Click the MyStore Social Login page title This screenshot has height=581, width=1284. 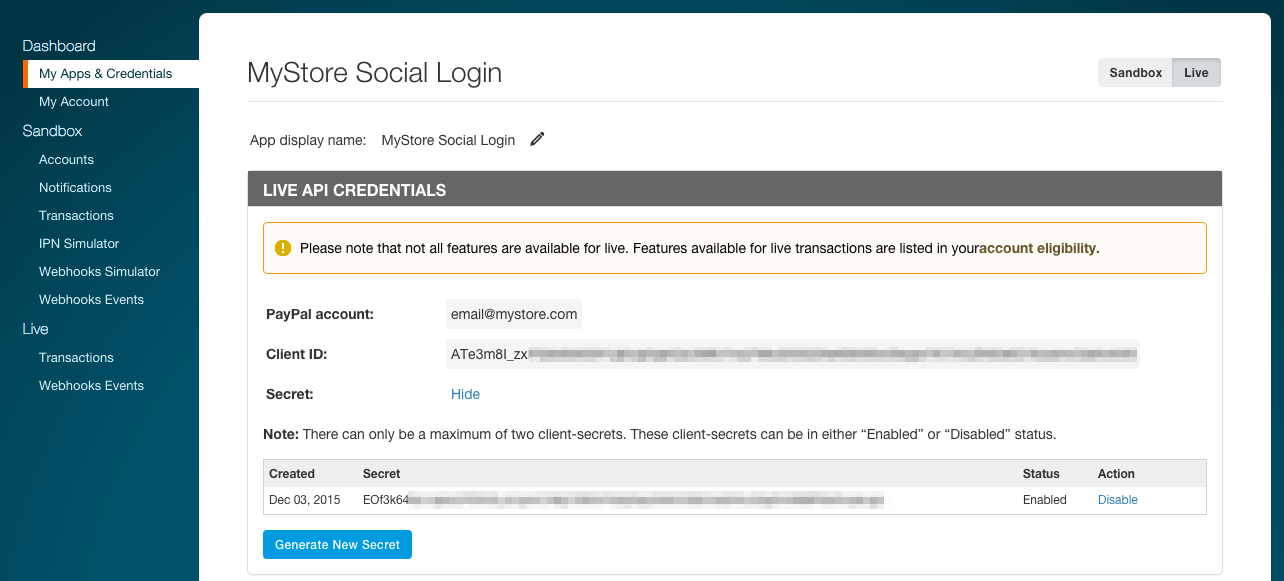pyautogui.click(x=374, y=73)
